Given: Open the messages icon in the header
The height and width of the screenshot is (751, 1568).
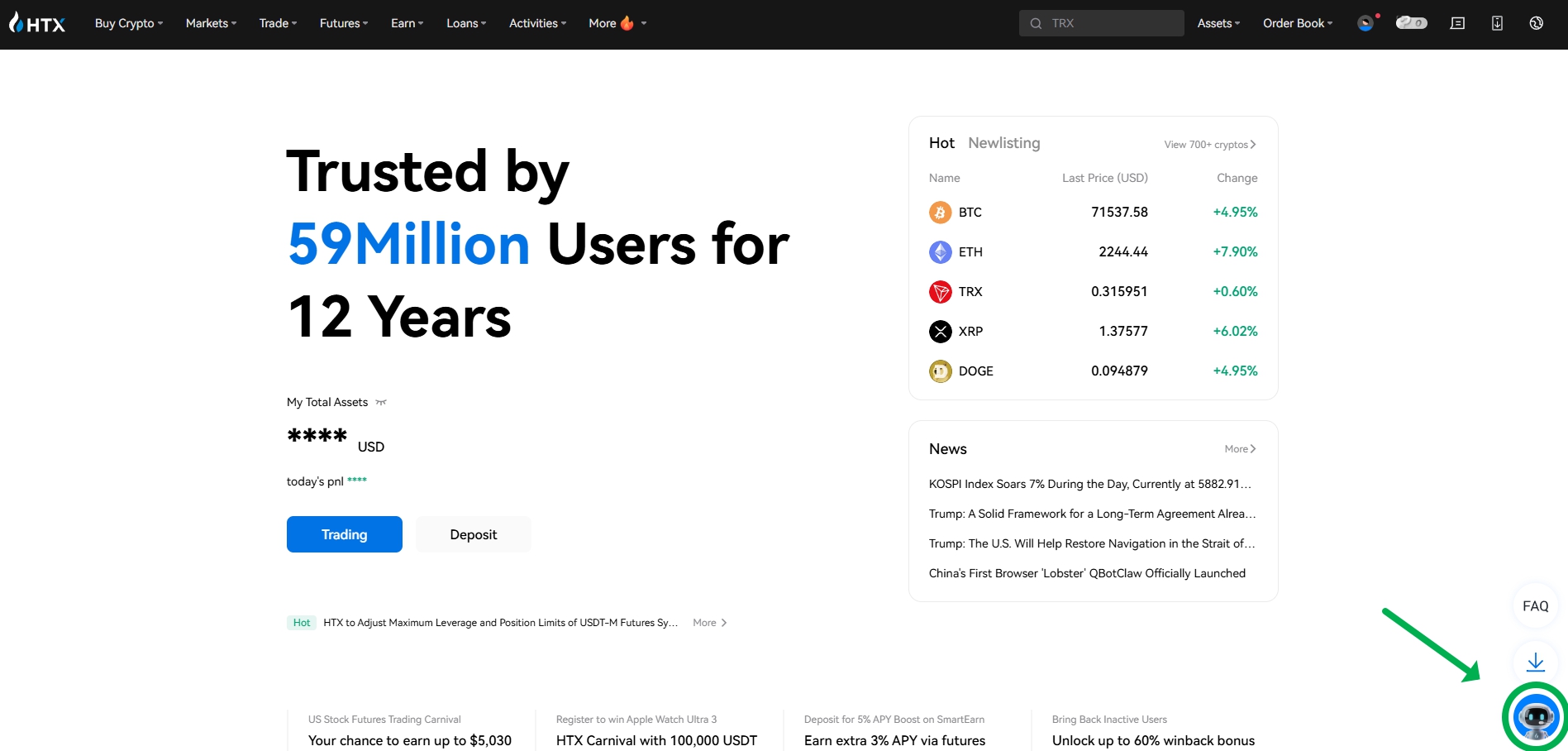Looking at the screenshot, I should pyautogui.click(x=1457, y=23).
